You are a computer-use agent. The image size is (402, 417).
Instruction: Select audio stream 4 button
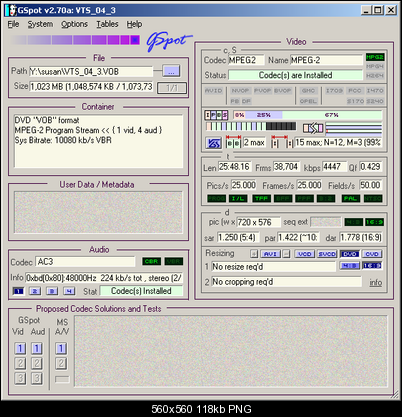[69, 291]
